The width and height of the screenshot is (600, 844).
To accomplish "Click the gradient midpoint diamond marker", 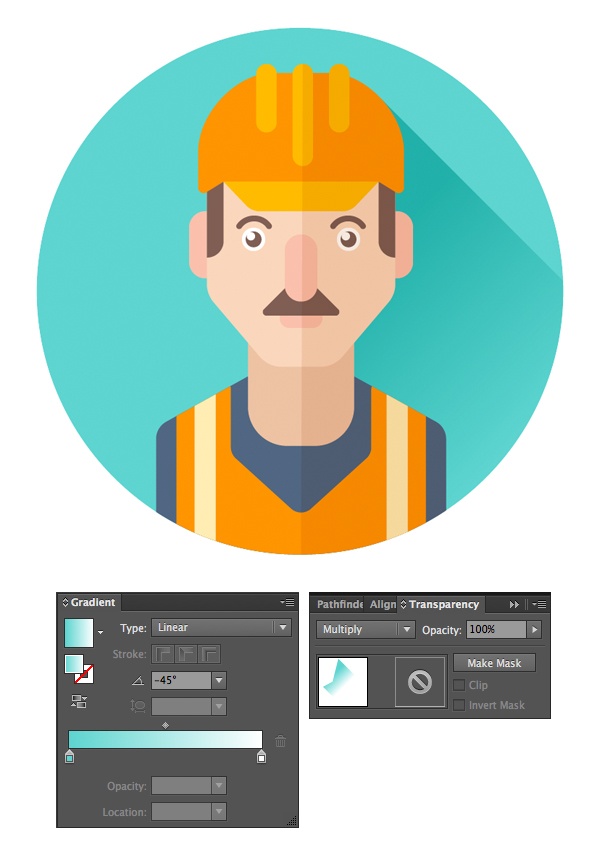I will (165, 725).
